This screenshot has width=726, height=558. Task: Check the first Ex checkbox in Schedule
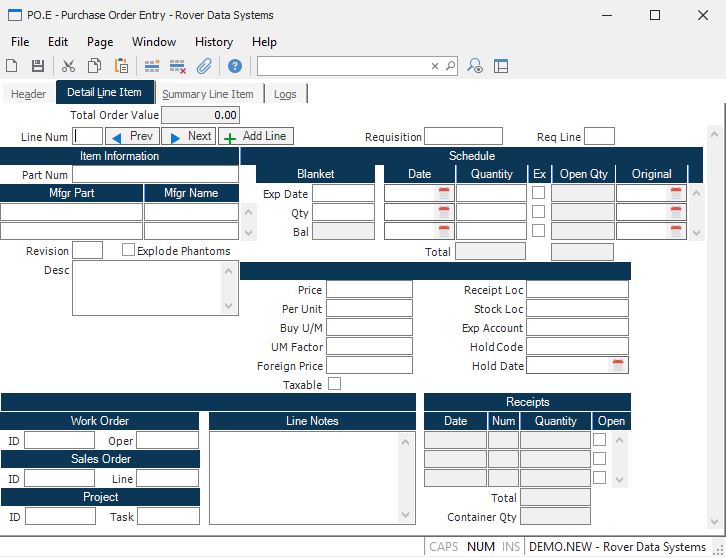(x=538, y=192)
